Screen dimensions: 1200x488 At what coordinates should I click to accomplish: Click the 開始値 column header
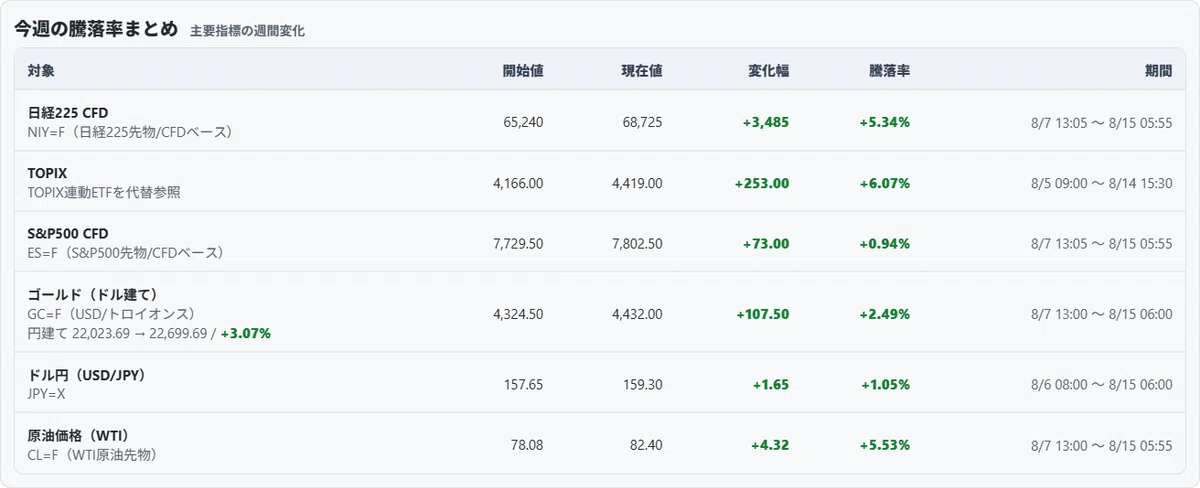(522, 71)
